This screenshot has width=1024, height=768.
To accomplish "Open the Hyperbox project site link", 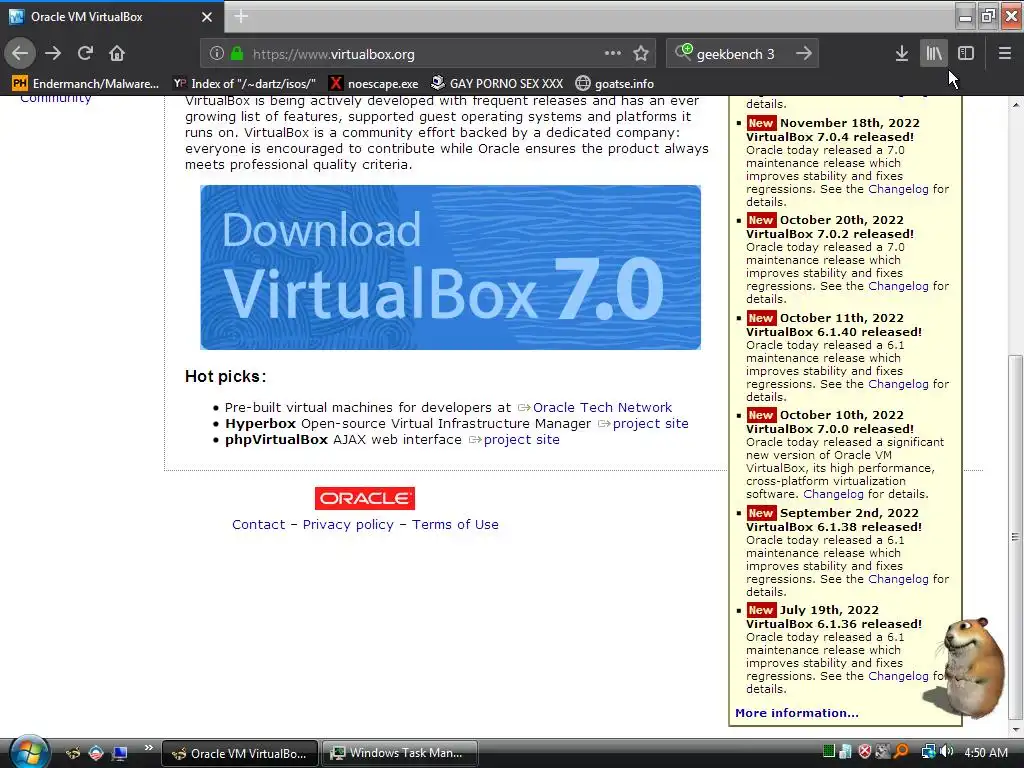I will [x=650, y=424].
